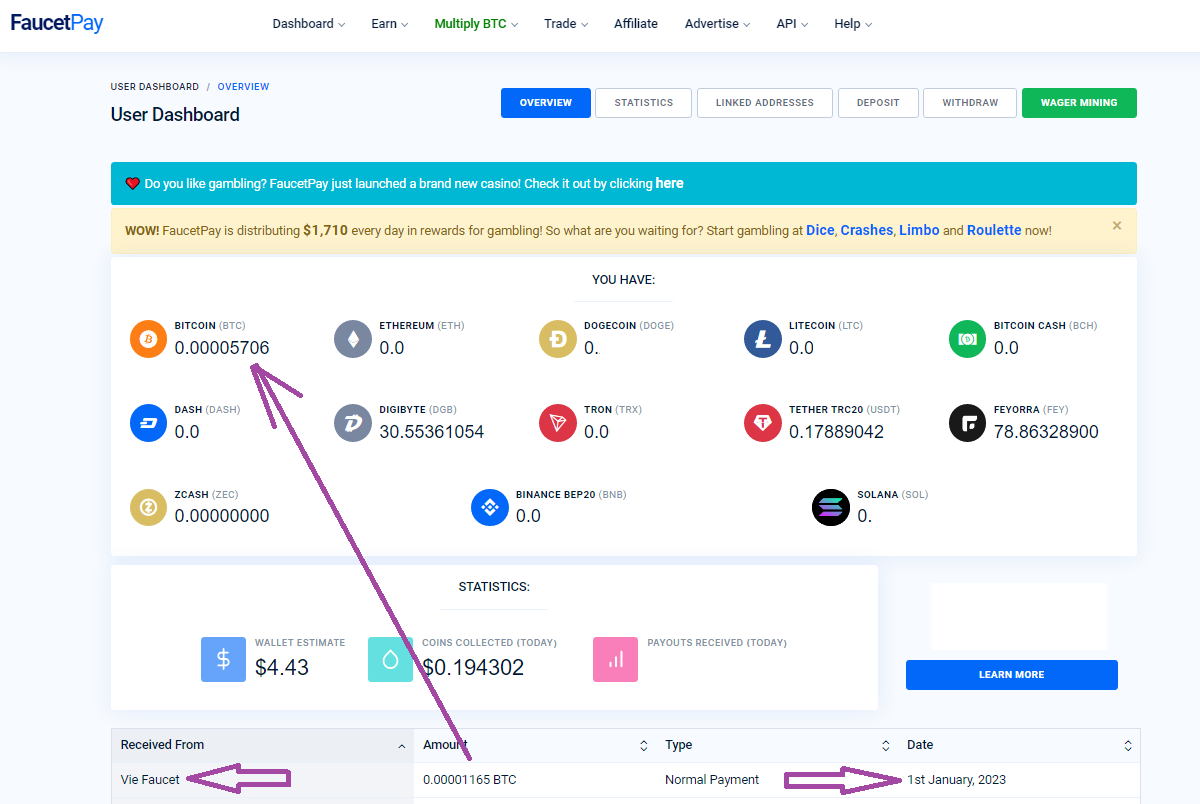Click the coins collected value $0.194302
The width and height of the screenshot is (1200, 804).
pos(473,667)
